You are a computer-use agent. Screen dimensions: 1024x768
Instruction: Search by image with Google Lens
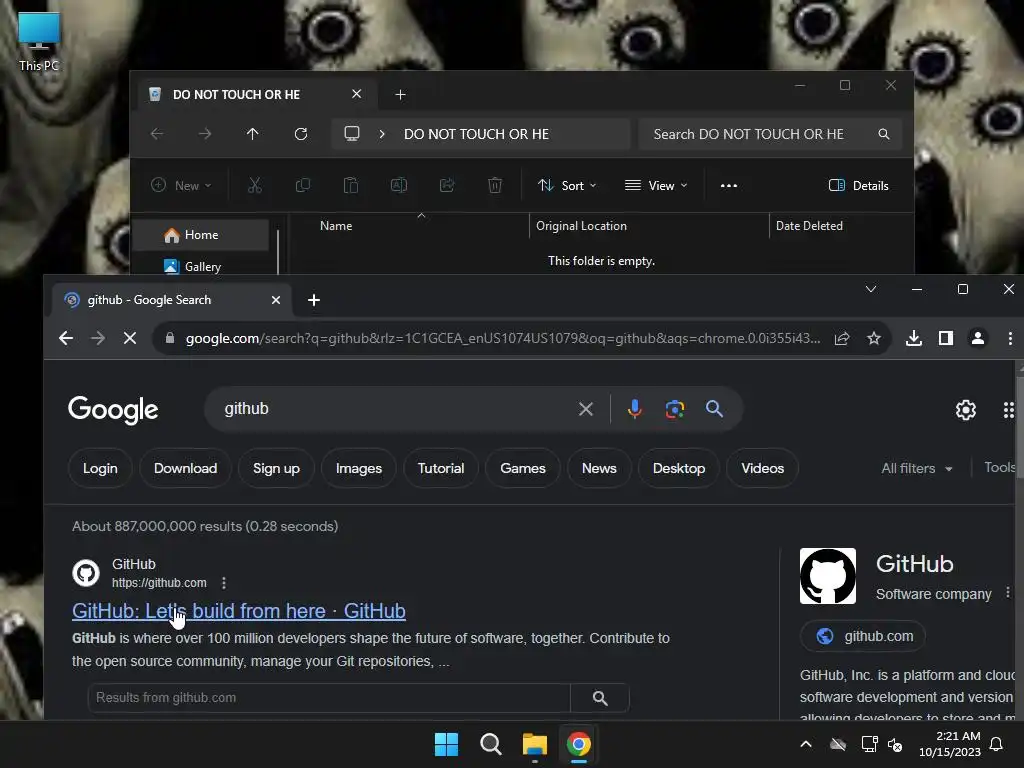[x=675, y=409]
